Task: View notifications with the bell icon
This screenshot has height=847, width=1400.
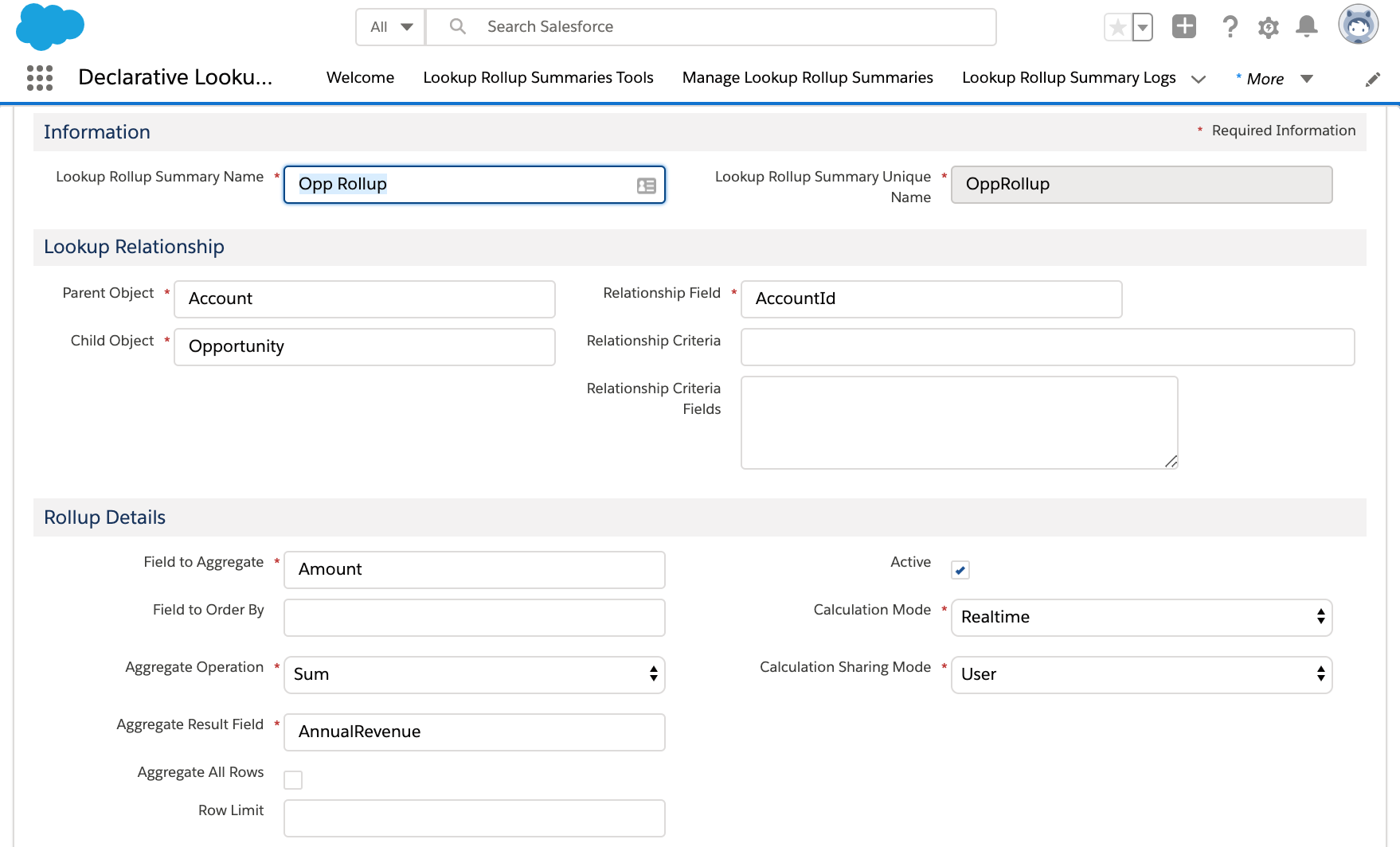Action: pos(1306,26)
